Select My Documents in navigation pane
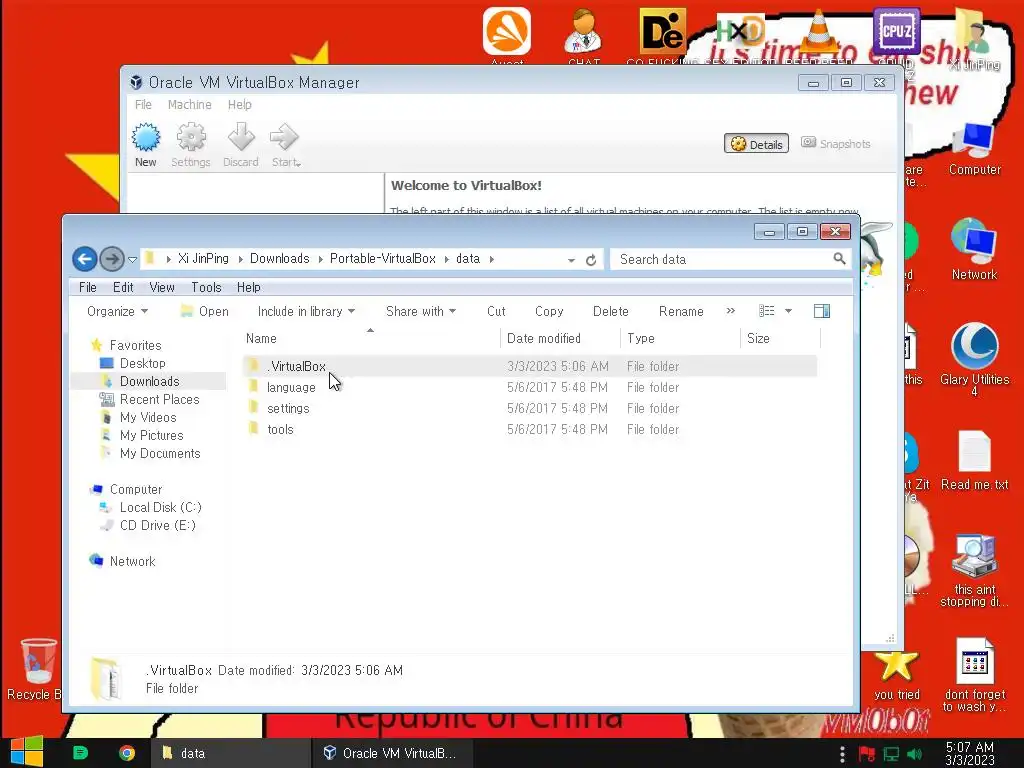Screen dimensions: 1024x768 point(160,453)
